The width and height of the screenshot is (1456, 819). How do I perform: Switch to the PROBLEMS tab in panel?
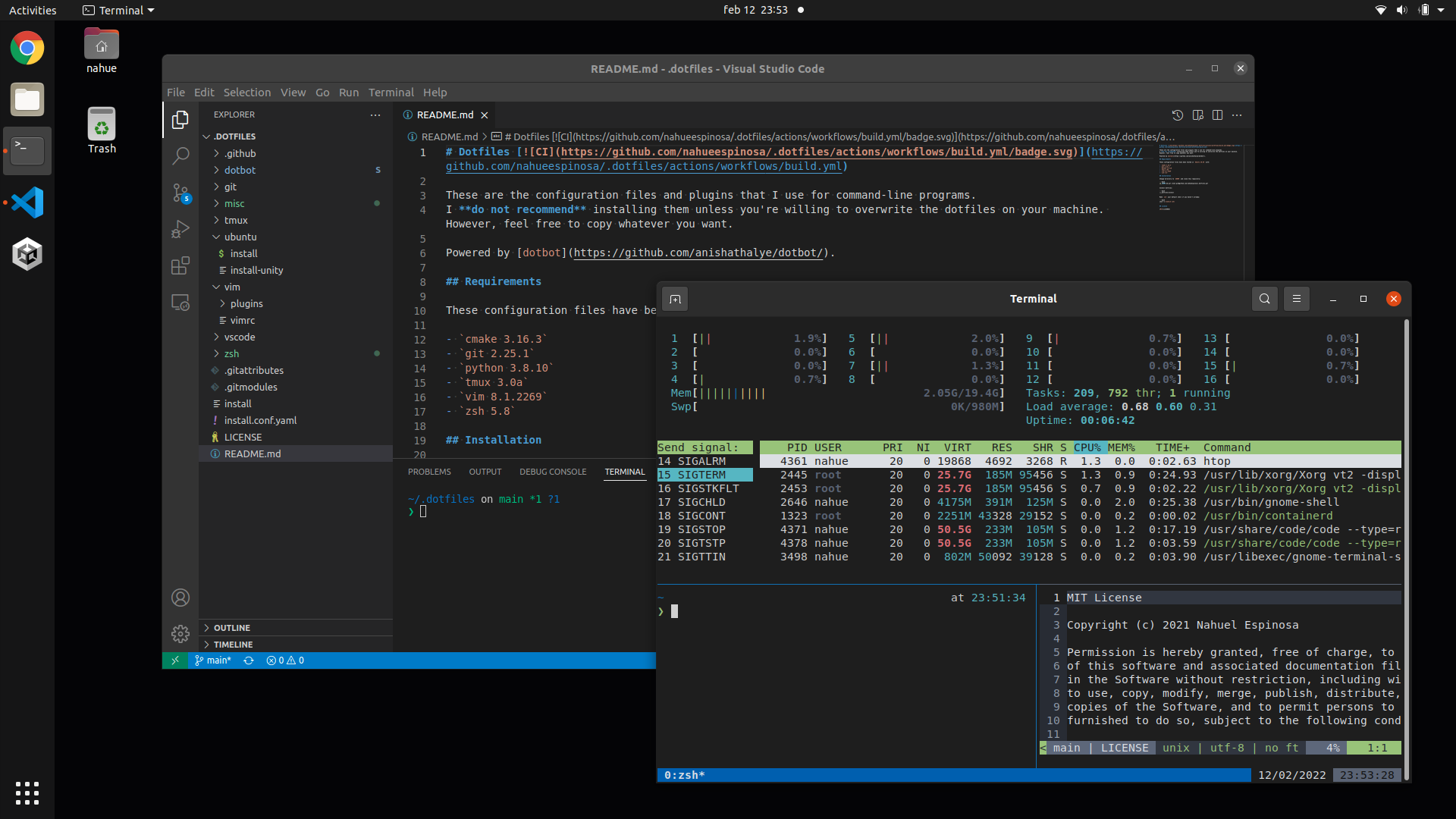click(x=430, y=471)
